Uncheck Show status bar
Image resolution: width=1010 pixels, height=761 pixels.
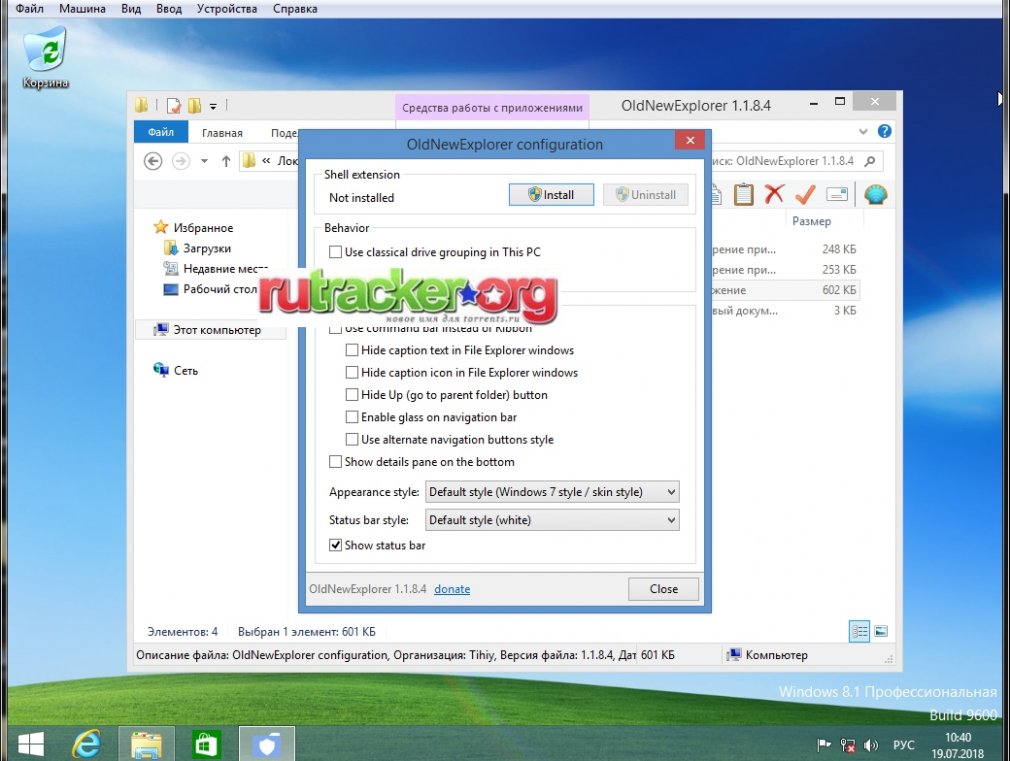[377, 545]
